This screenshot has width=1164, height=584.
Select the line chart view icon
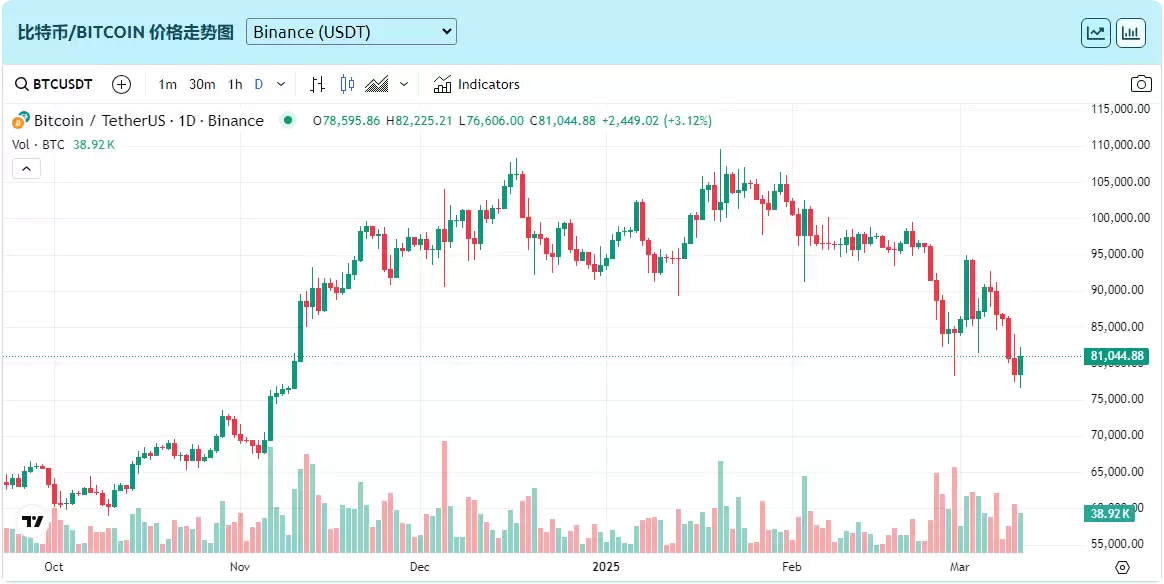coord(1095,32)
